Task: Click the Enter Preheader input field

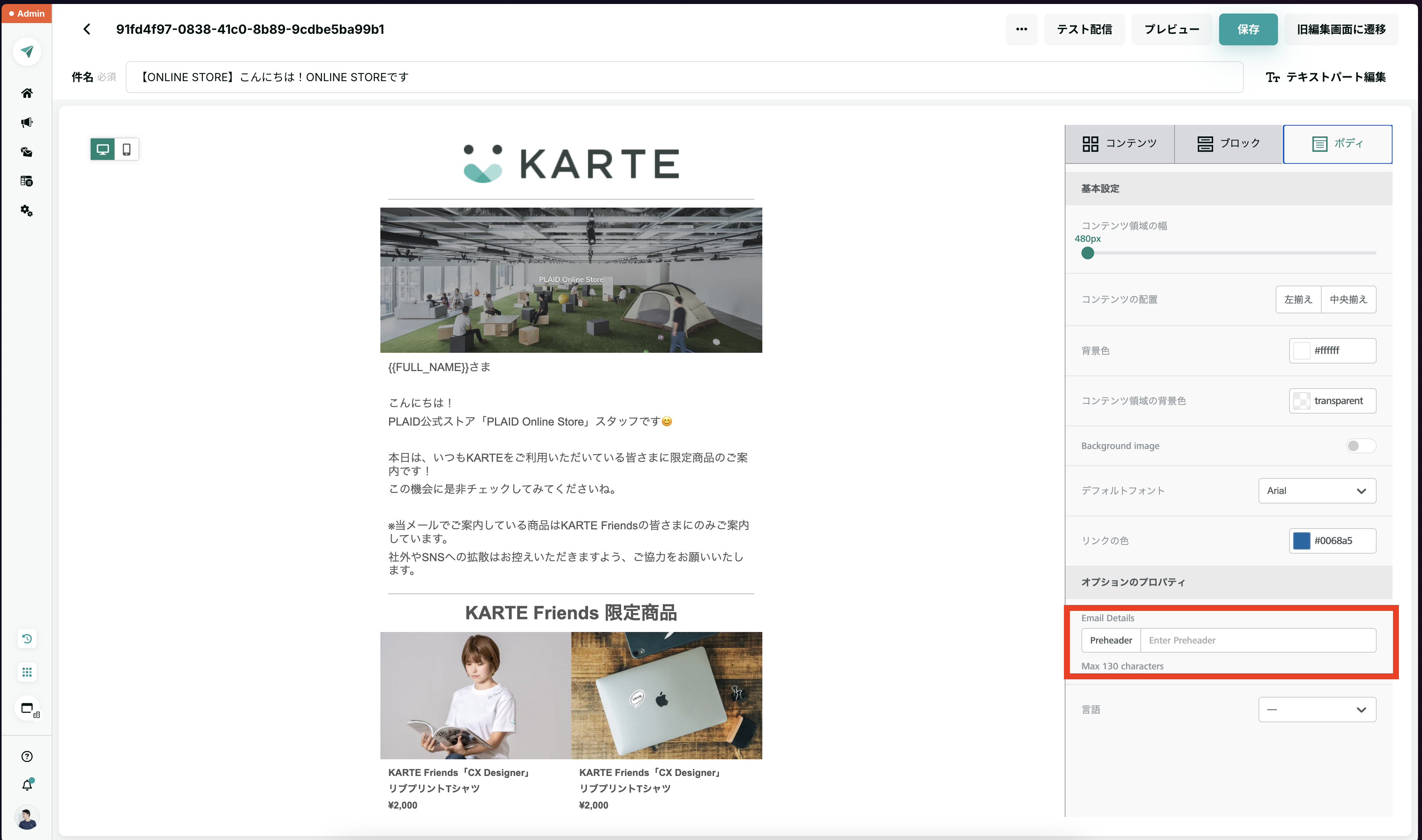Action: (x=1258, y=640)
